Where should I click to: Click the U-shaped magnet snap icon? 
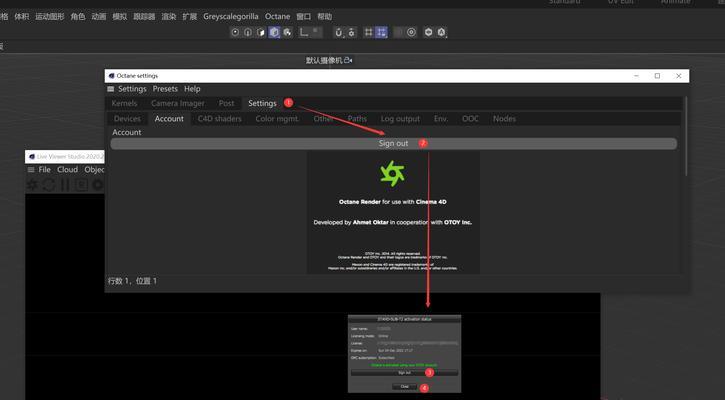338,32
